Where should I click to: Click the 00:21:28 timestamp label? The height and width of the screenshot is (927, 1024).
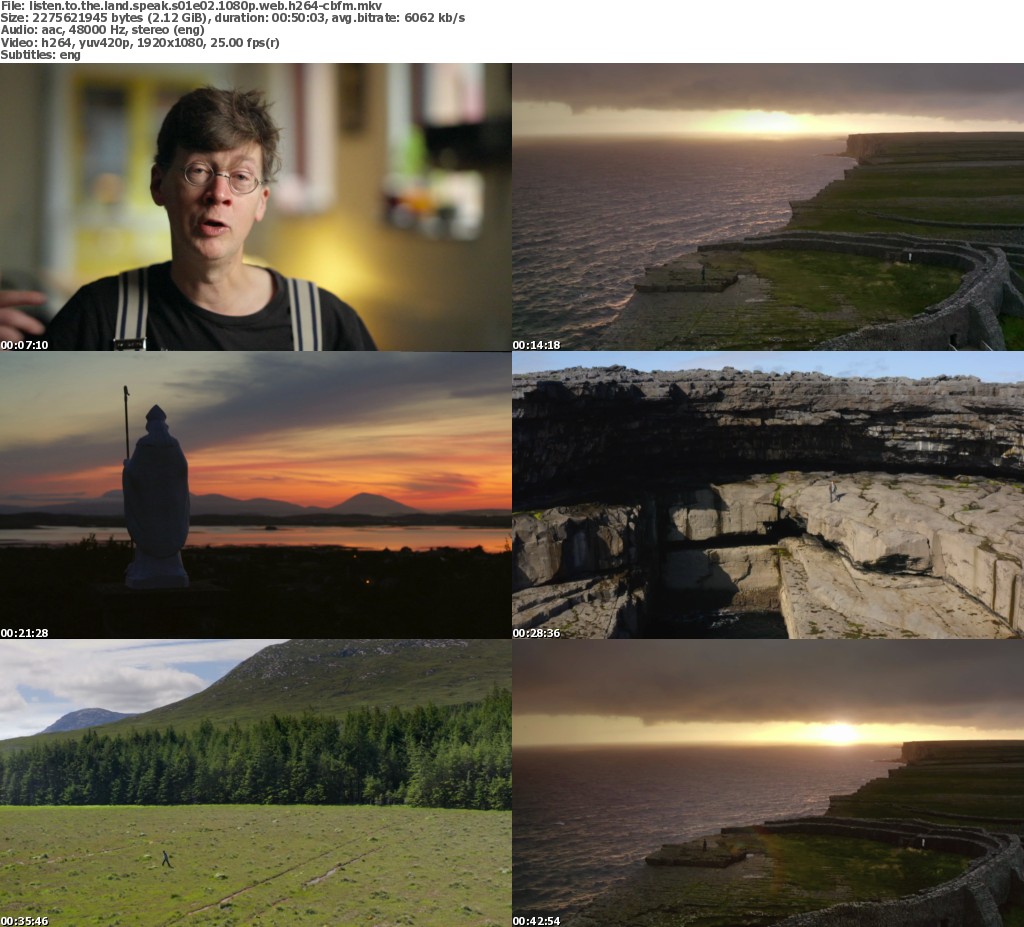tap(24, 633)
